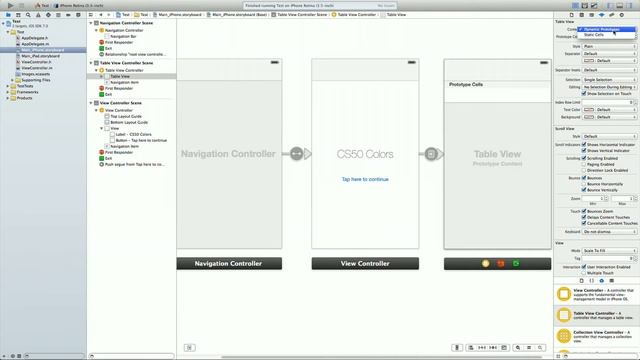The width and height of the screenshot is (640, 360).
Task: Click the orange First Responder cube in the scene dock
Action: pos(501,264)
